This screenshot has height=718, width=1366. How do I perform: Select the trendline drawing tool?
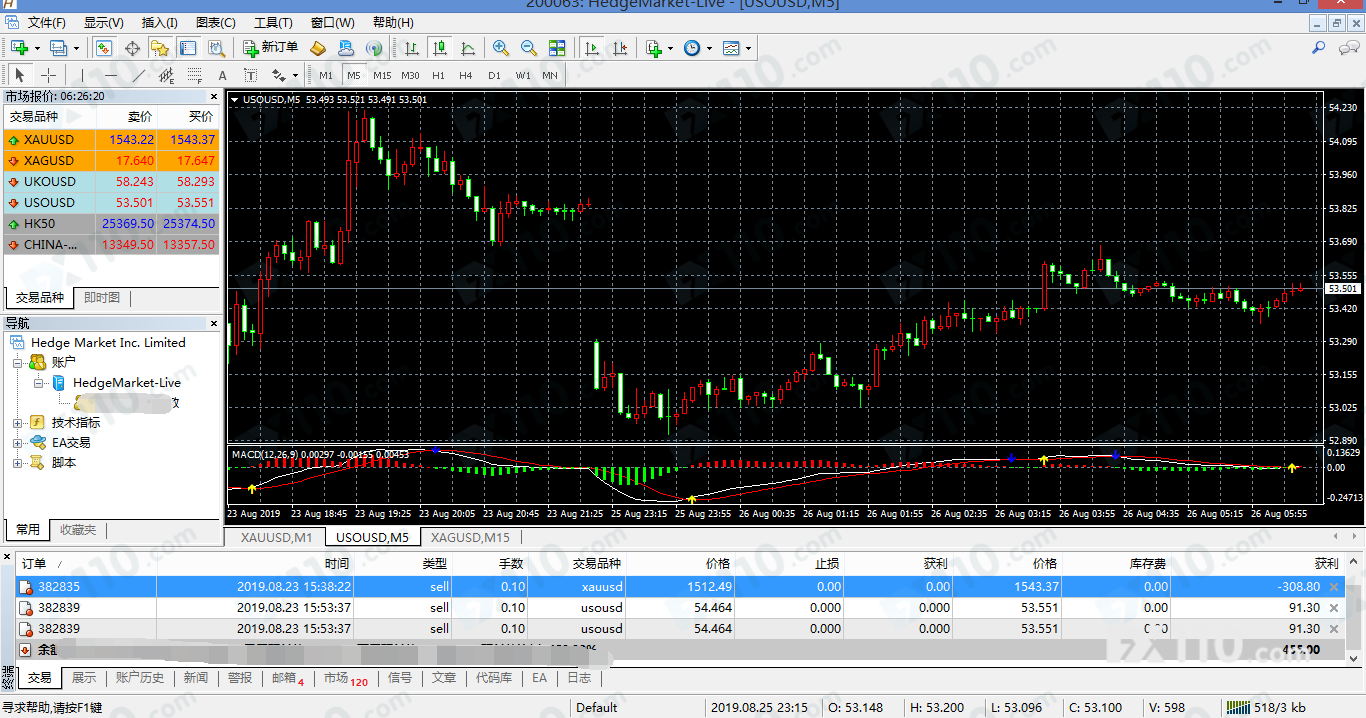[x=139, y=75]
